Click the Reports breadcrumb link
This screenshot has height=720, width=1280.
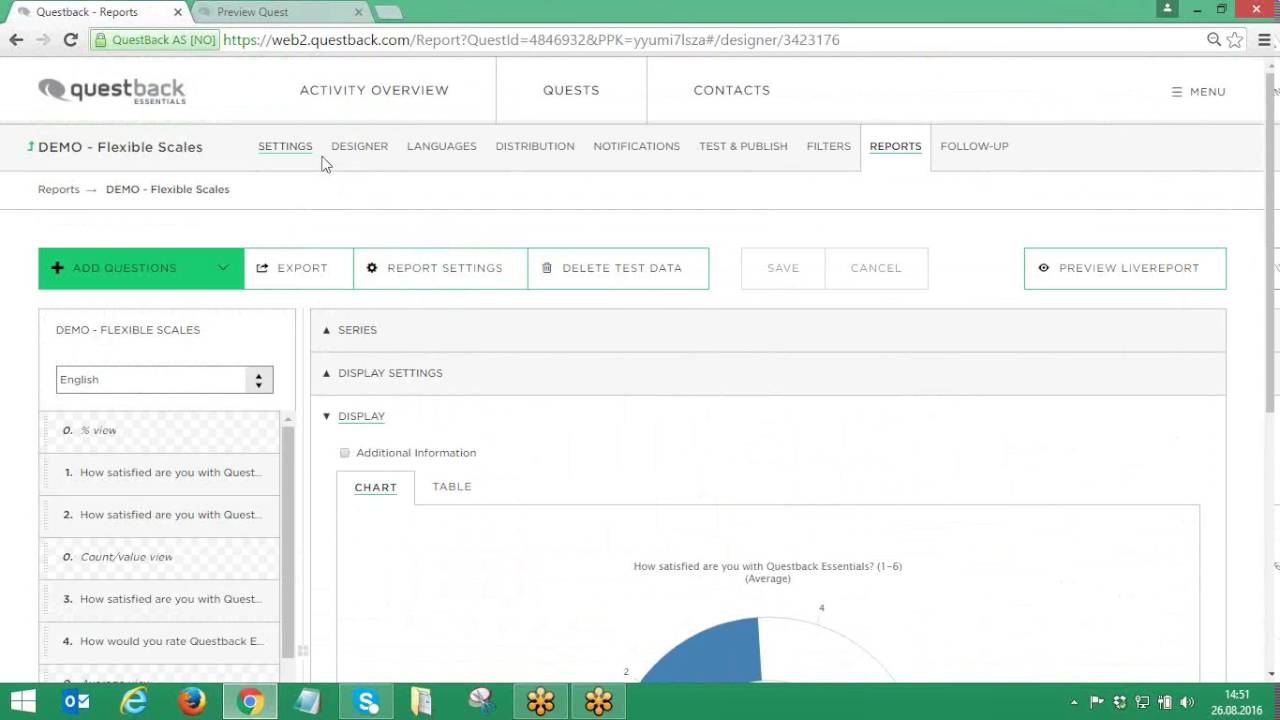[58, 189]
